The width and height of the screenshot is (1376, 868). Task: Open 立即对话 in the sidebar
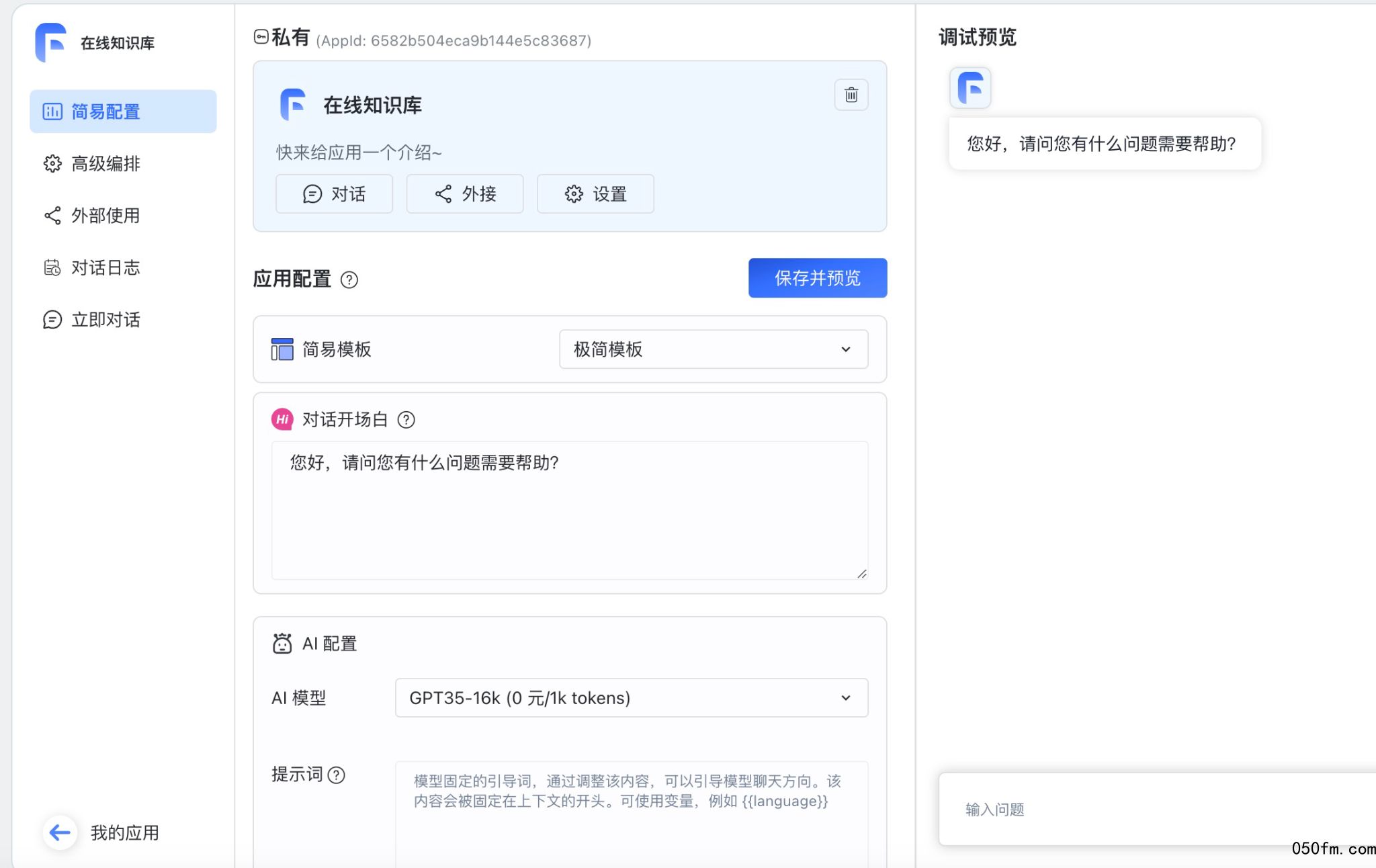[x=105, y=320]
